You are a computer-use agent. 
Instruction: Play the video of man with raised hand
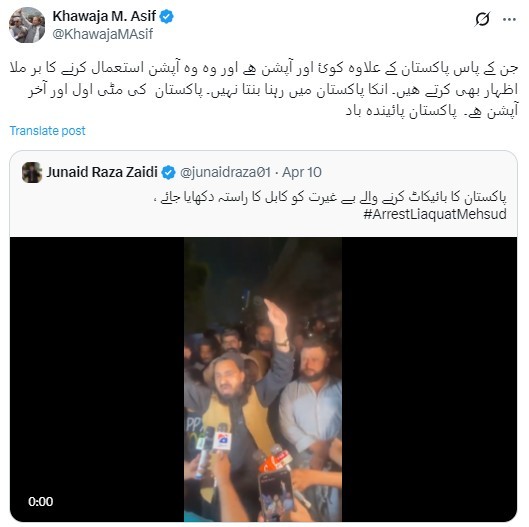263,380
